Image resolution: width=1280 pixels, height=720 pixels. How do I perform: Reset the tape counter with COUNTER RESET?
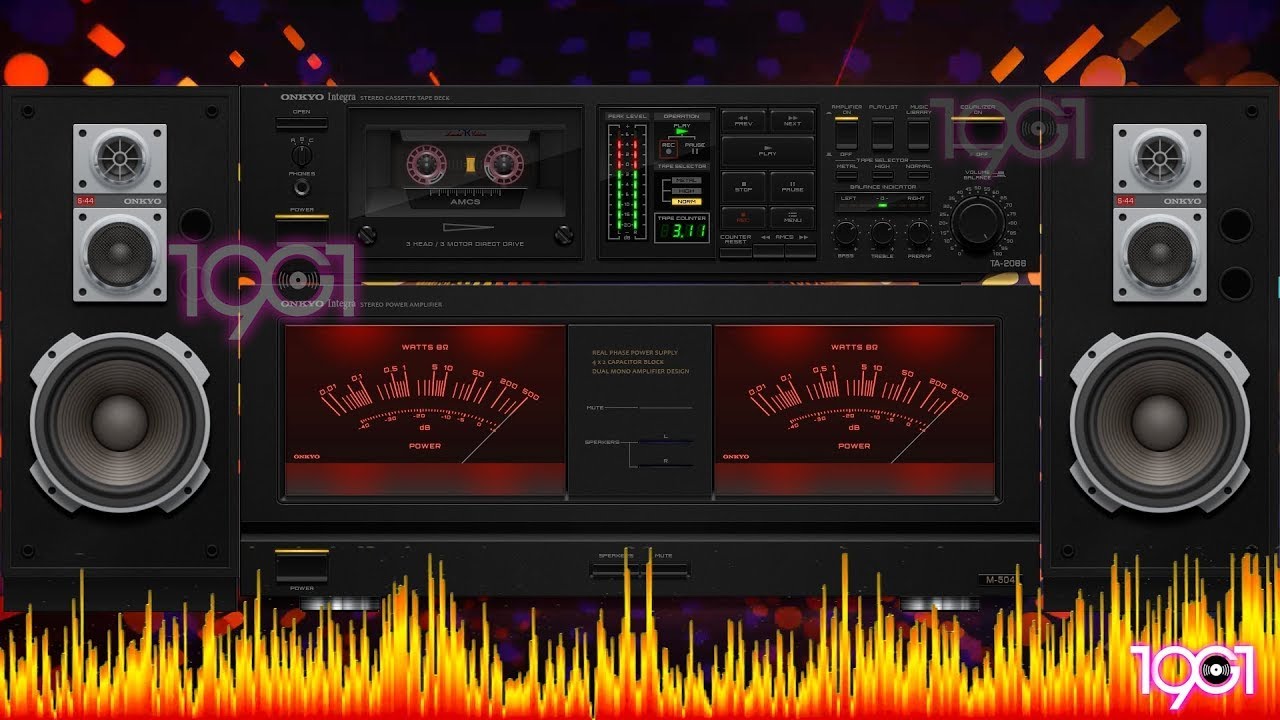coord(735,251)
